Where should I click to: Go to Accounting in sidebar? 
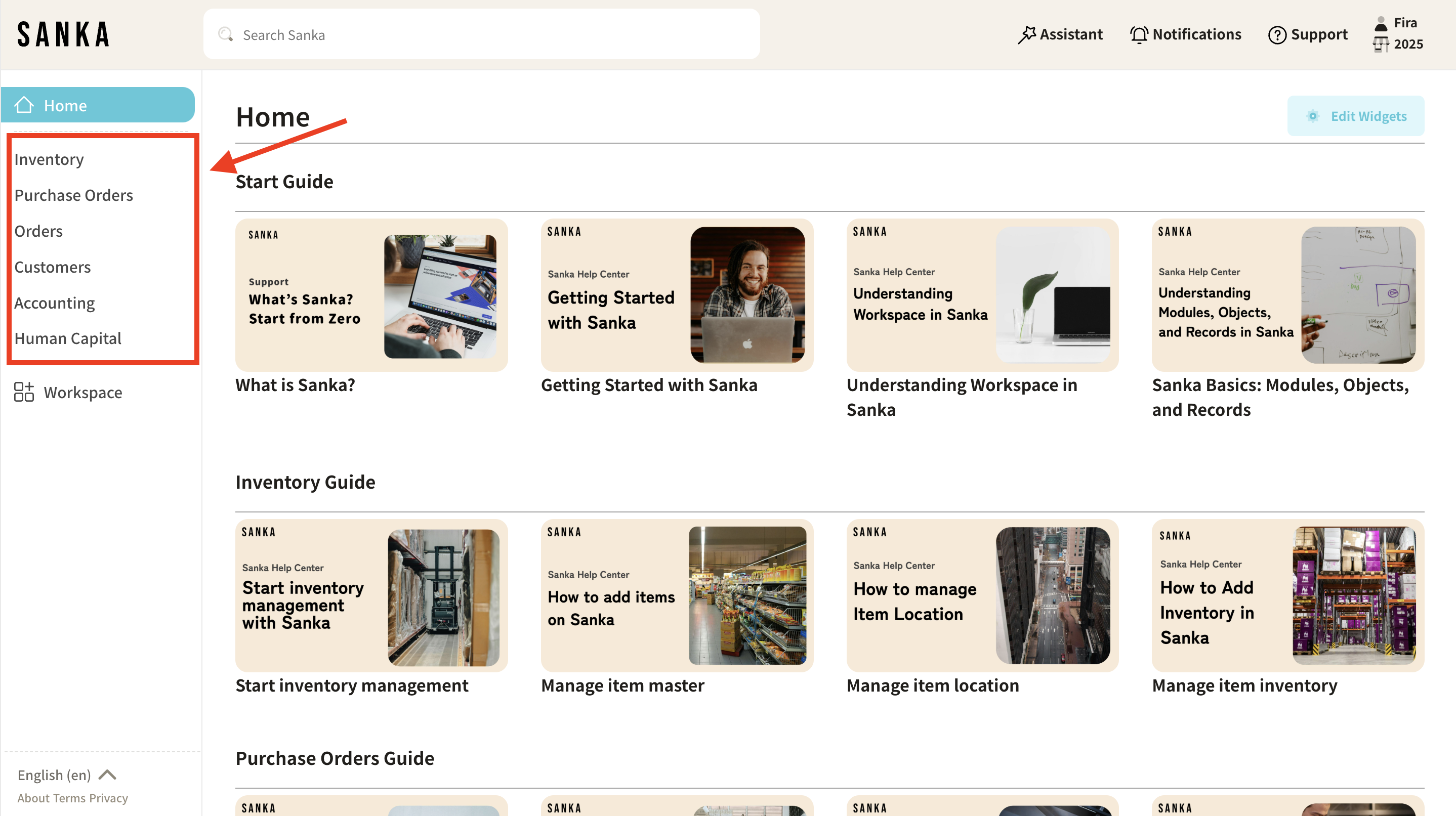[x=54, y=303]
